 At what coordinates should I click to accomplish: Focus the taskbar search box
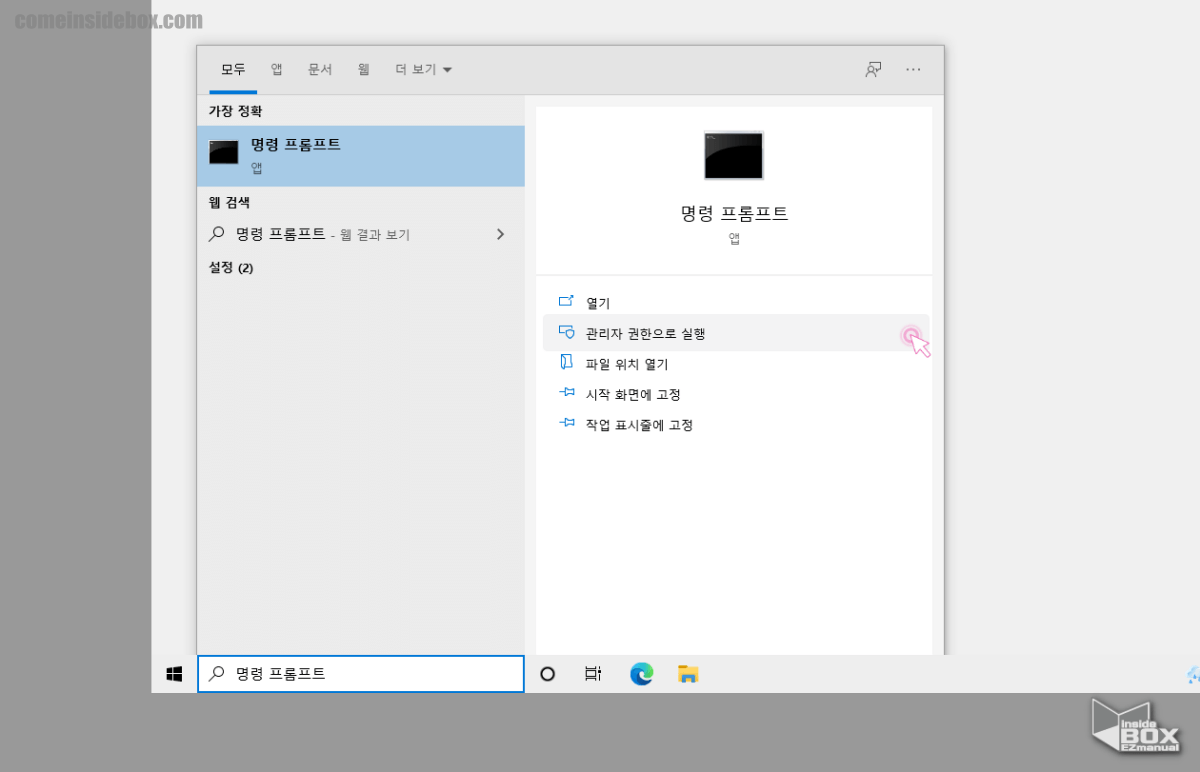(361, 674)
